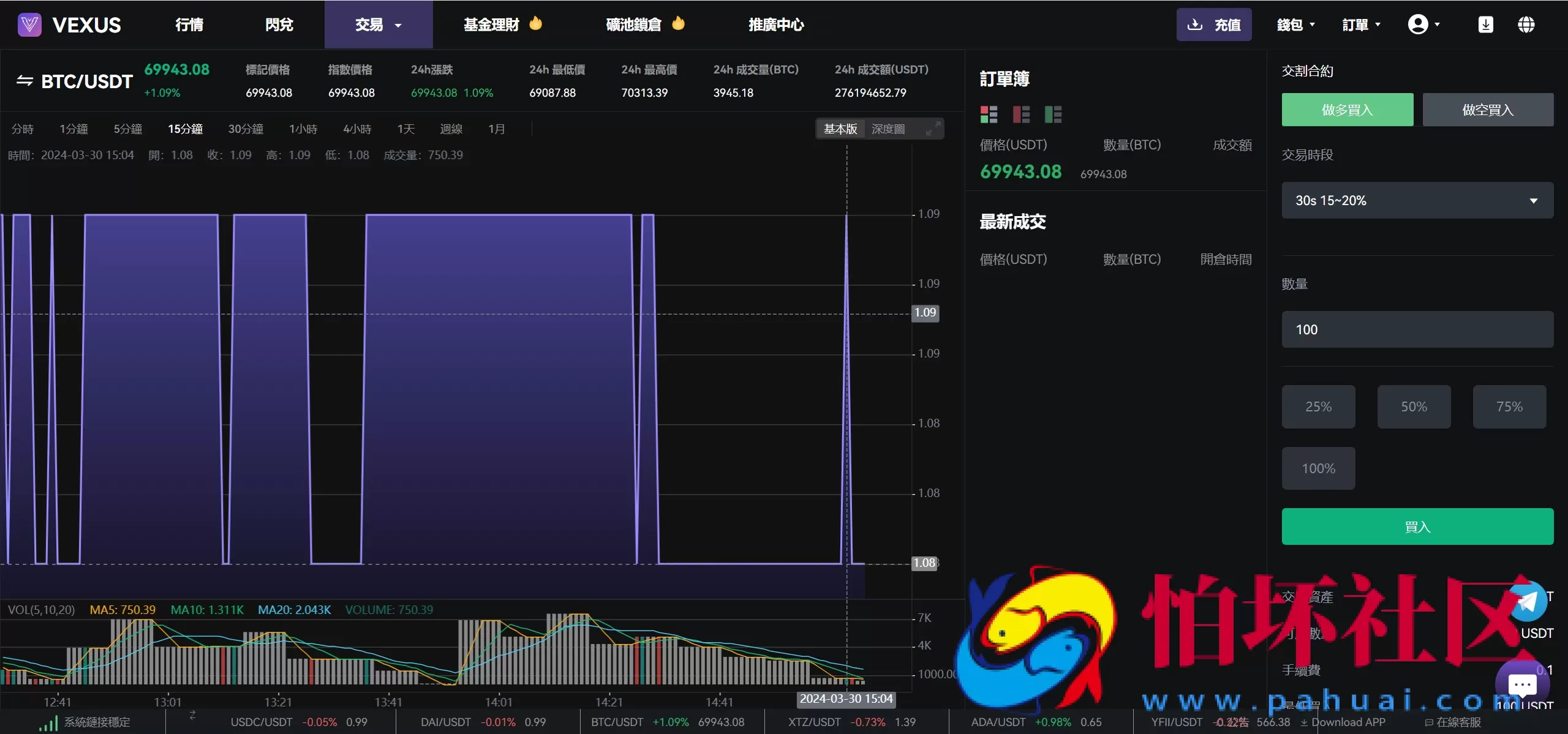Click the 充值 deposit button
Image resolution: width=1568 pixels, height=734 pixels.
(x=1215, y=24)
